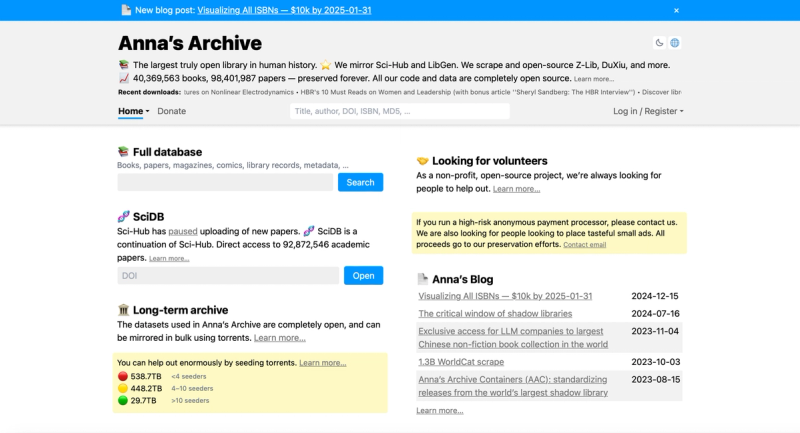The image size is (800, 433).
Task: Click the books icon beside Full database
Action: pos(123,152)
